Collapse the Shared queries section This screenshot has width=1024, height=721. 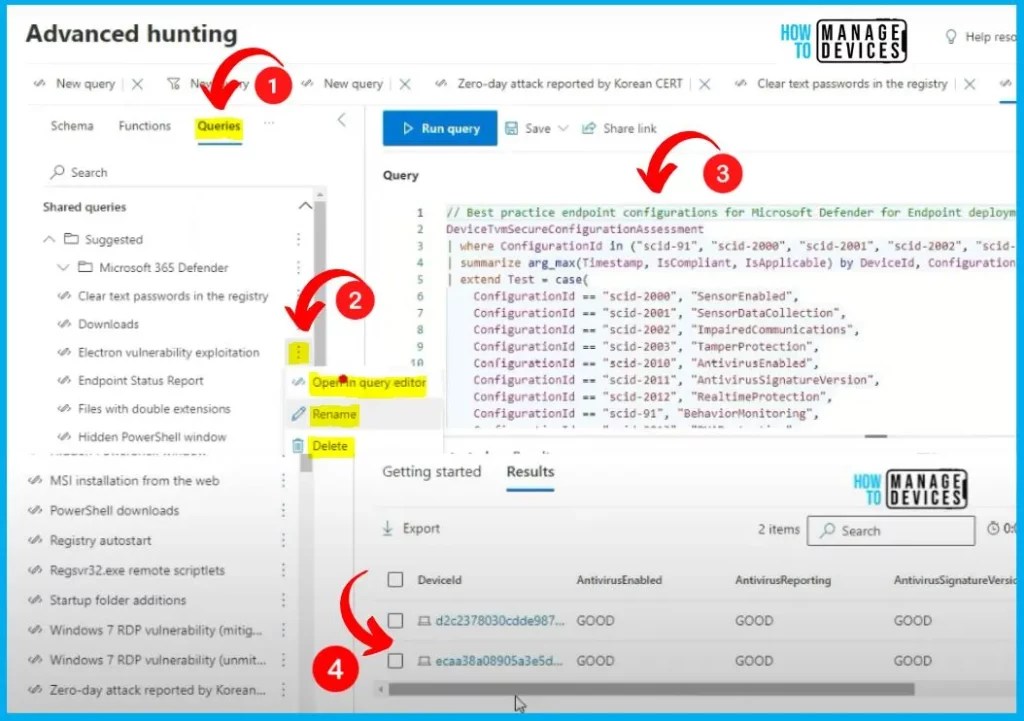click(307, 206)
